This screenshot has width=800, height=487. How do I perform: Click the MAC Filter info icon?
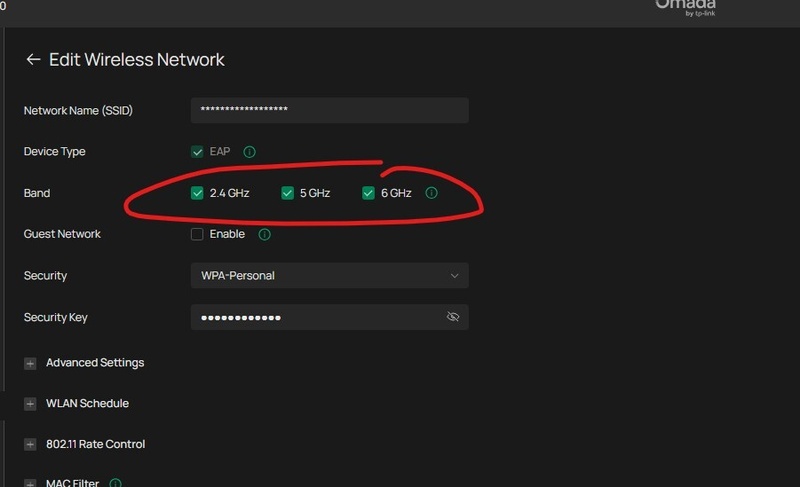click(116, 482)
